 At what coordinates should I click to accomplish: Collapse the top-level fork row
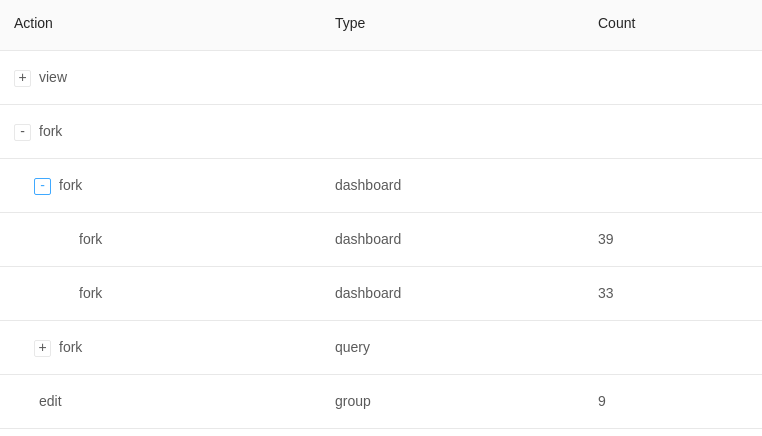pos(22,132)
